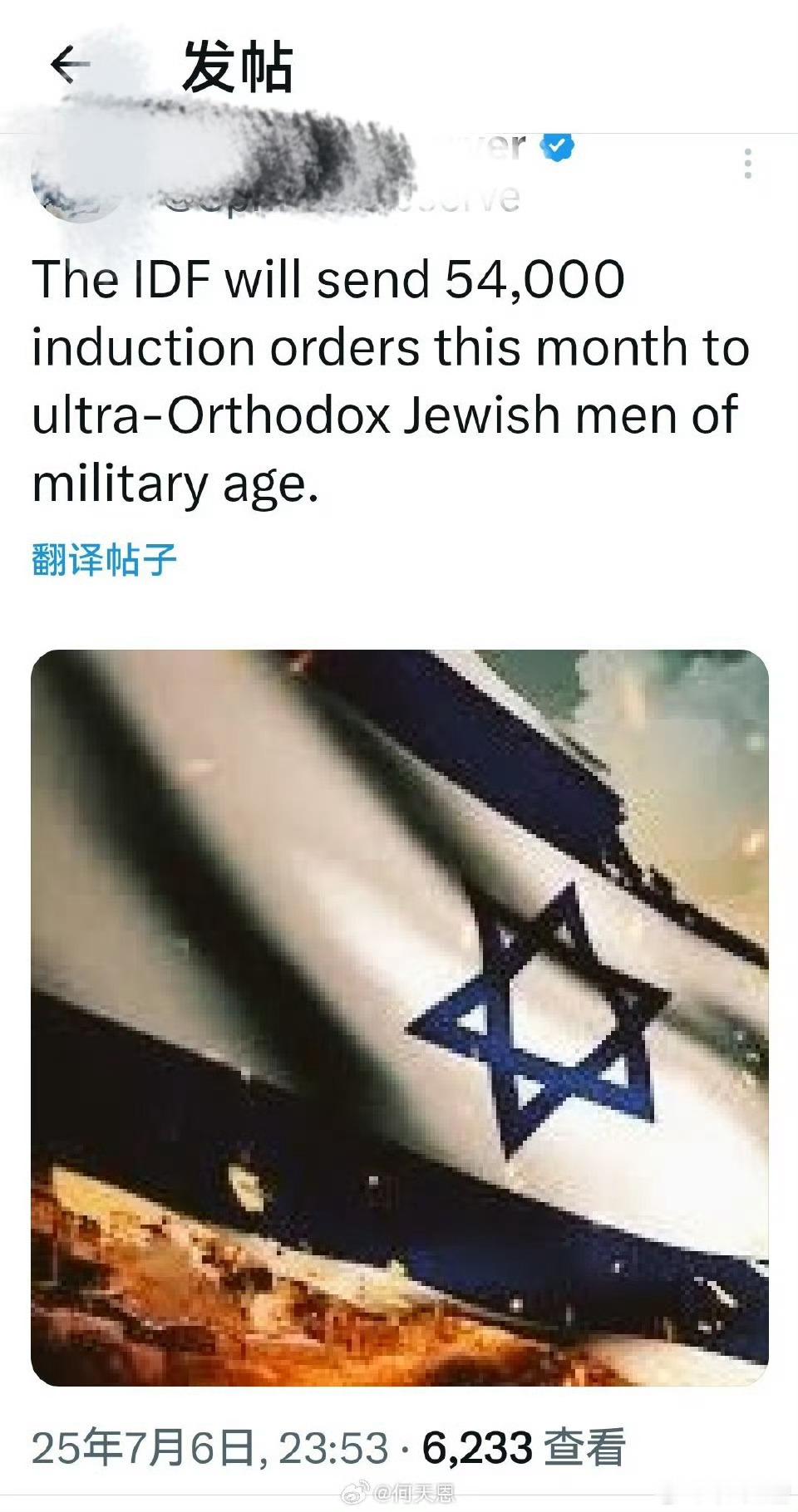Tap the 54,000 figure in the post
Viewport: 798px width, 1512px height.
[x=534, y=279]
